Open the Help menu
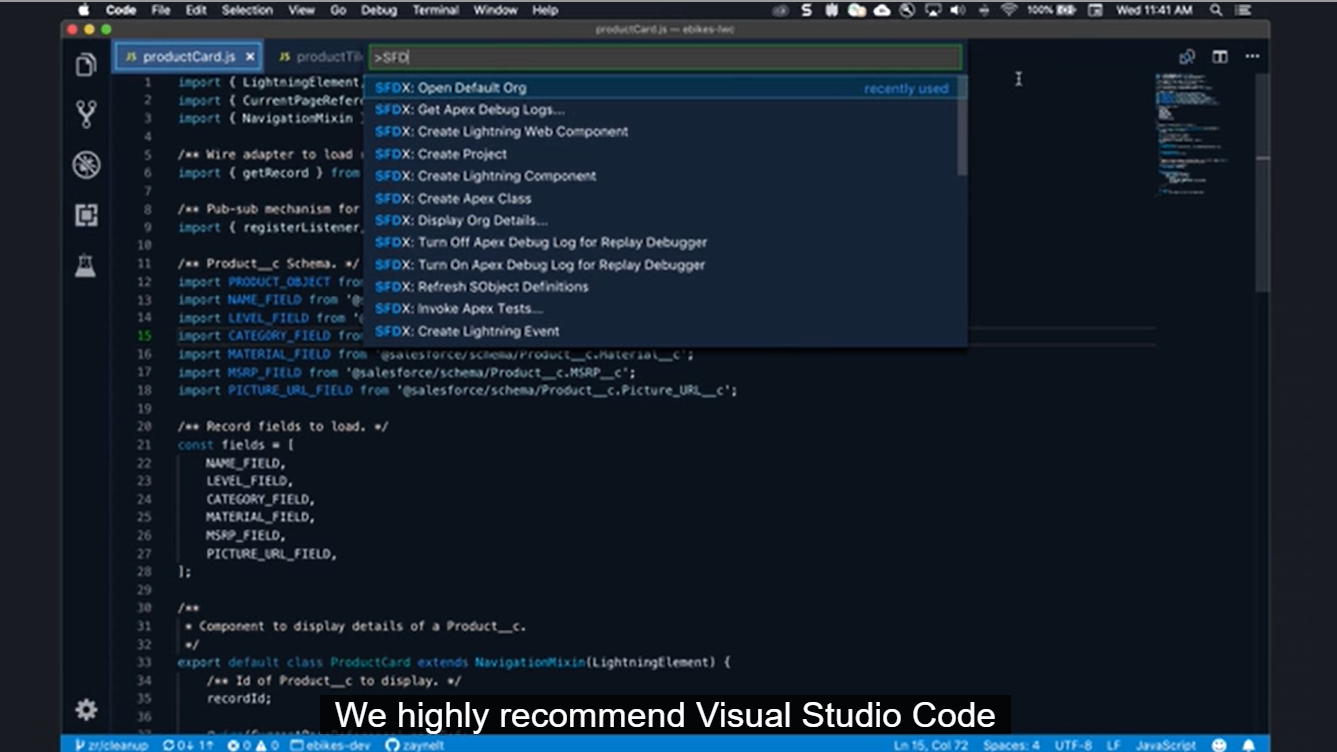 tap(545, 10)
